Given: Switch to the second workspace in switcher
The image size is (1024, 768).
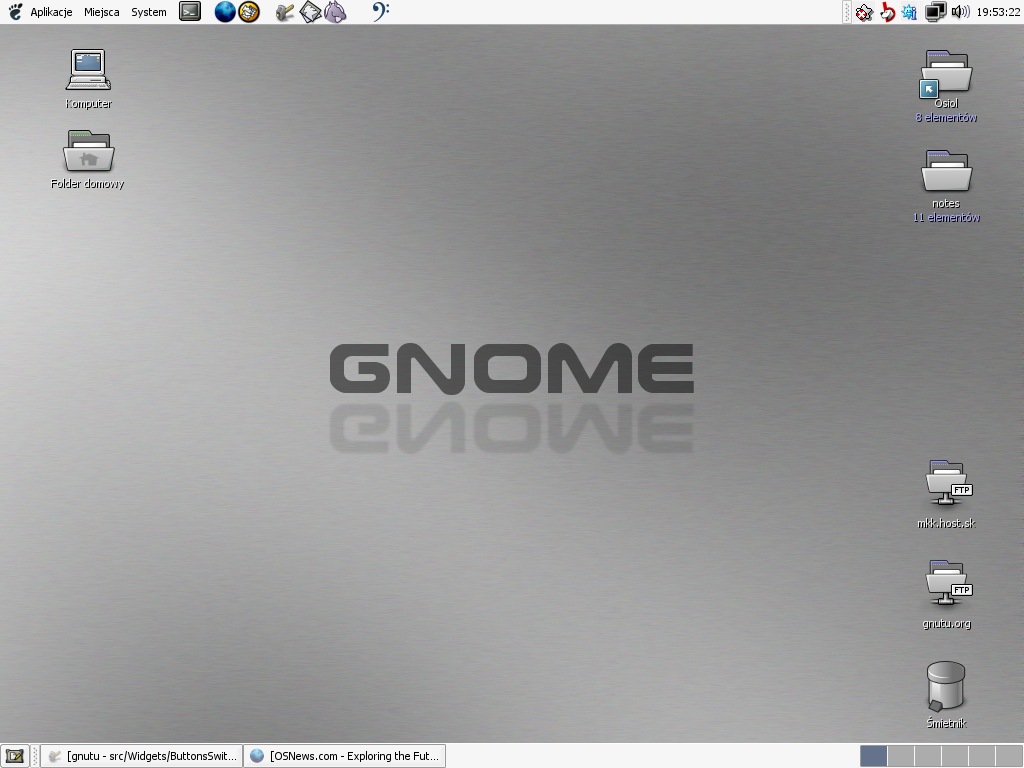Looking at the screenshot, I should [x=901, y=756].
